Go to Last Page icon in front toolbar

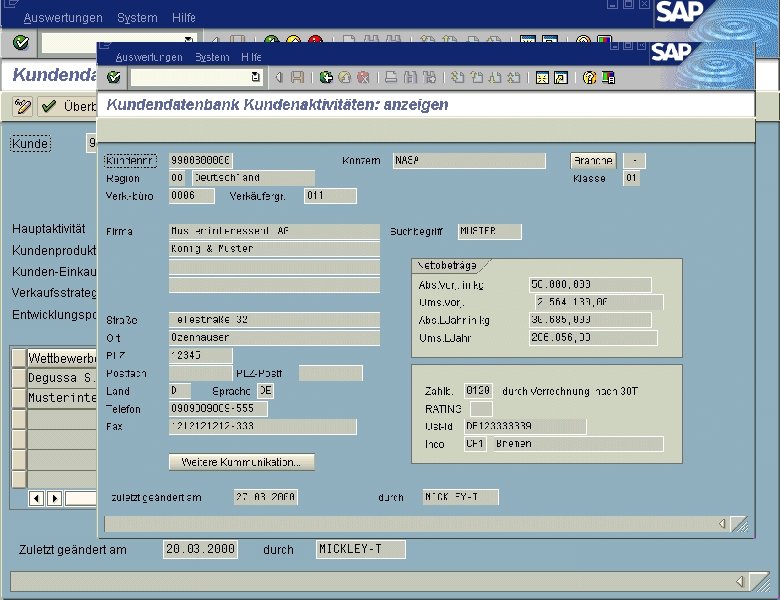513,77
